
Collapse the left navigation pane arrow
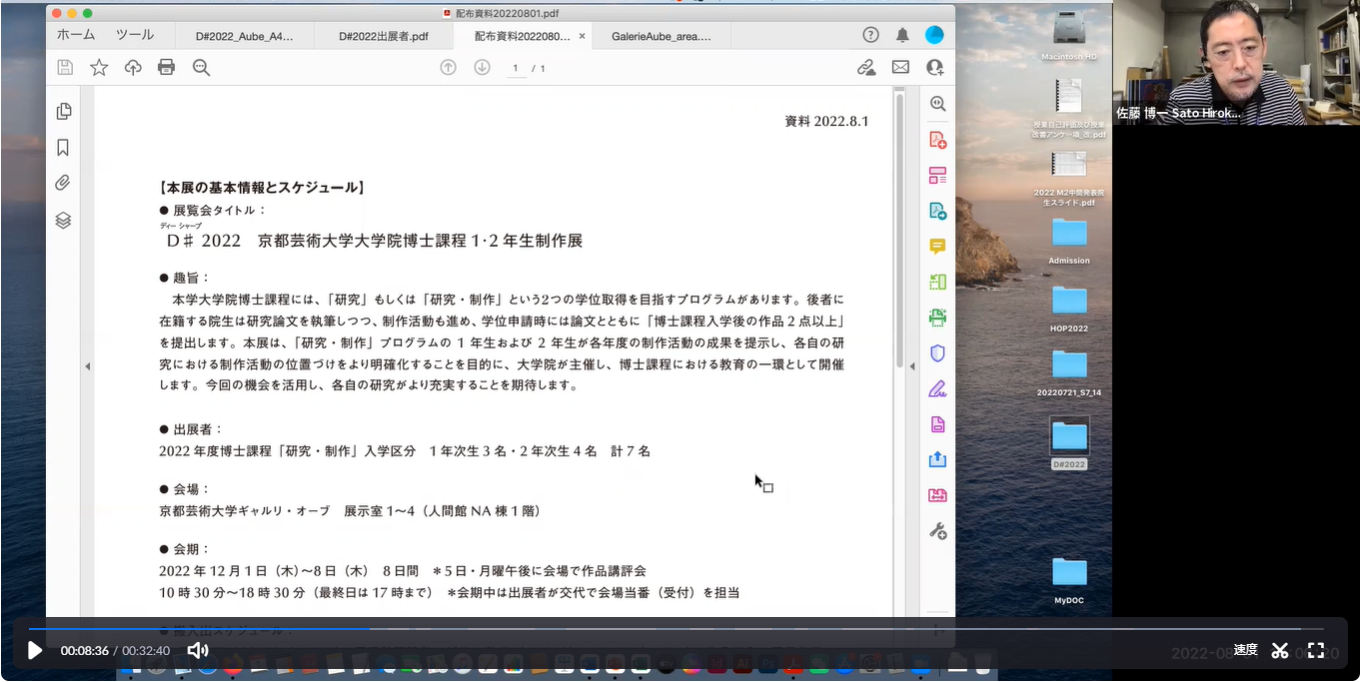click(87, 367)
